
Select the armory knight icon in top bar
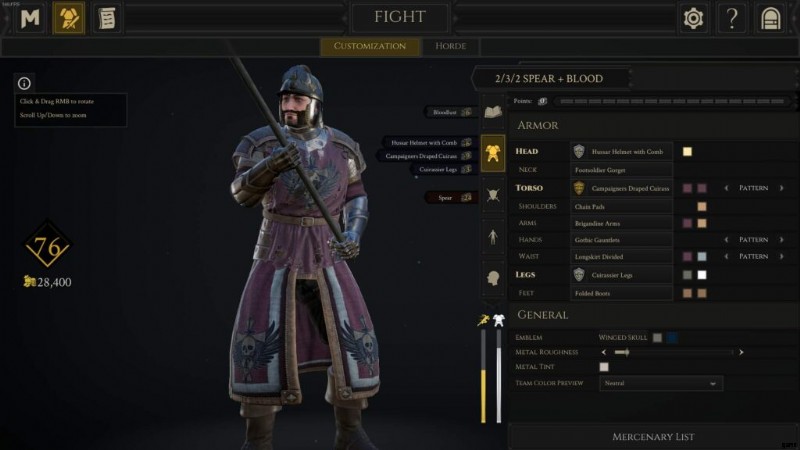click(69, 18)
